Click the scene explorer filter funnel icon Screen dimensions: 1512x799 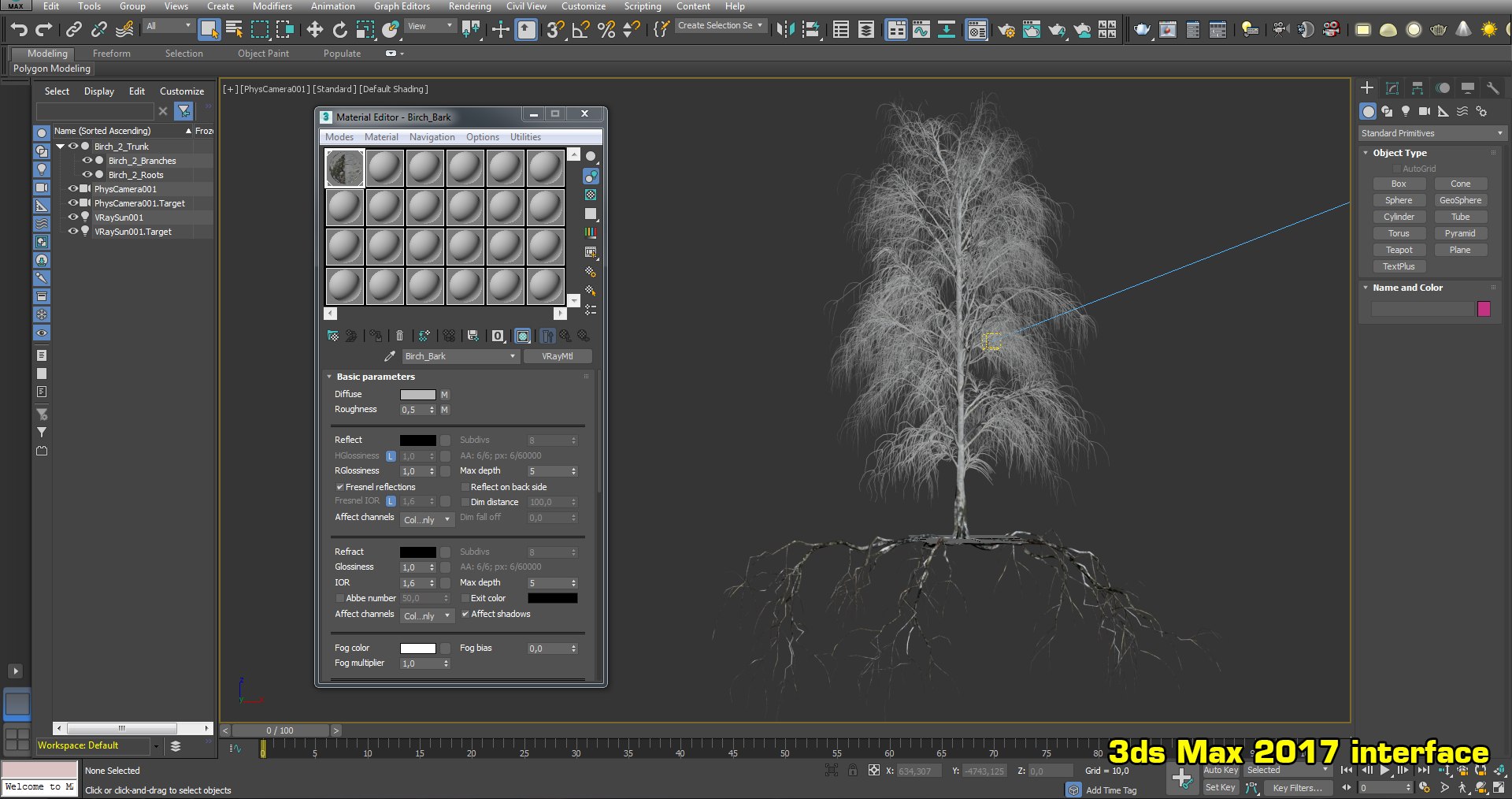tap(183, 111)
